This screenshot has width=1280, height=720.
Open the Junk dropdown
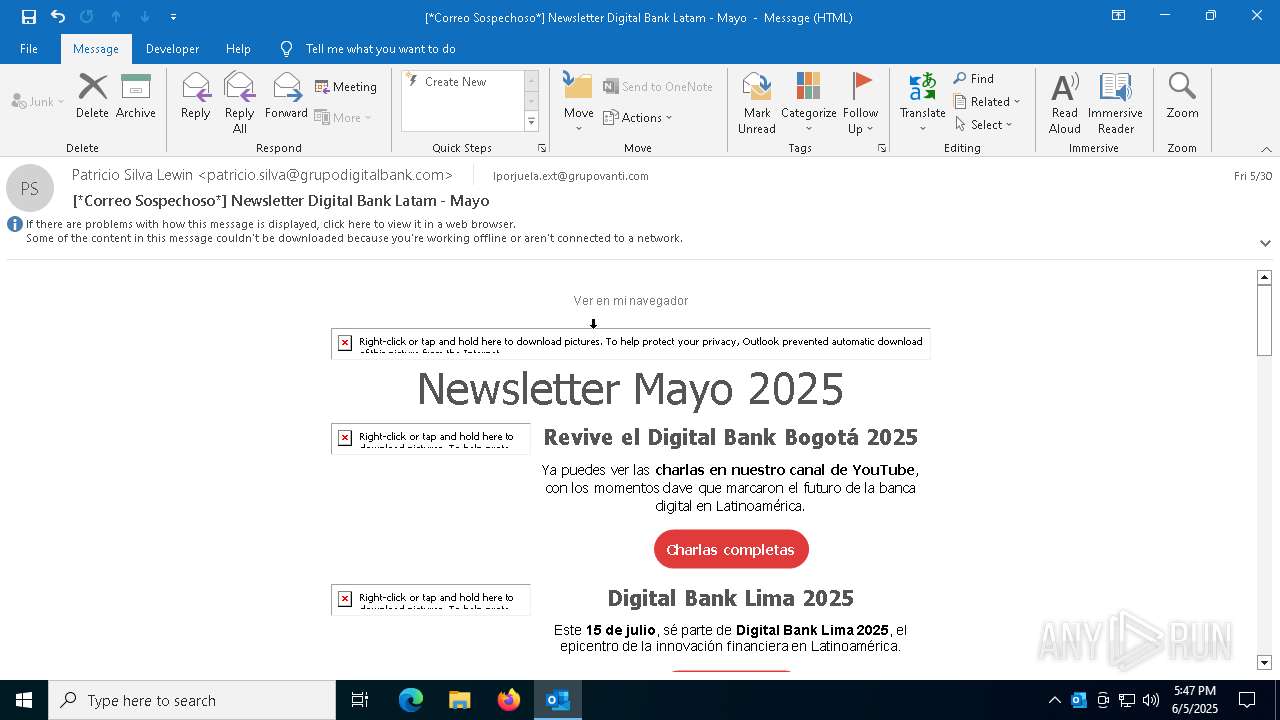tap(38, 101)
